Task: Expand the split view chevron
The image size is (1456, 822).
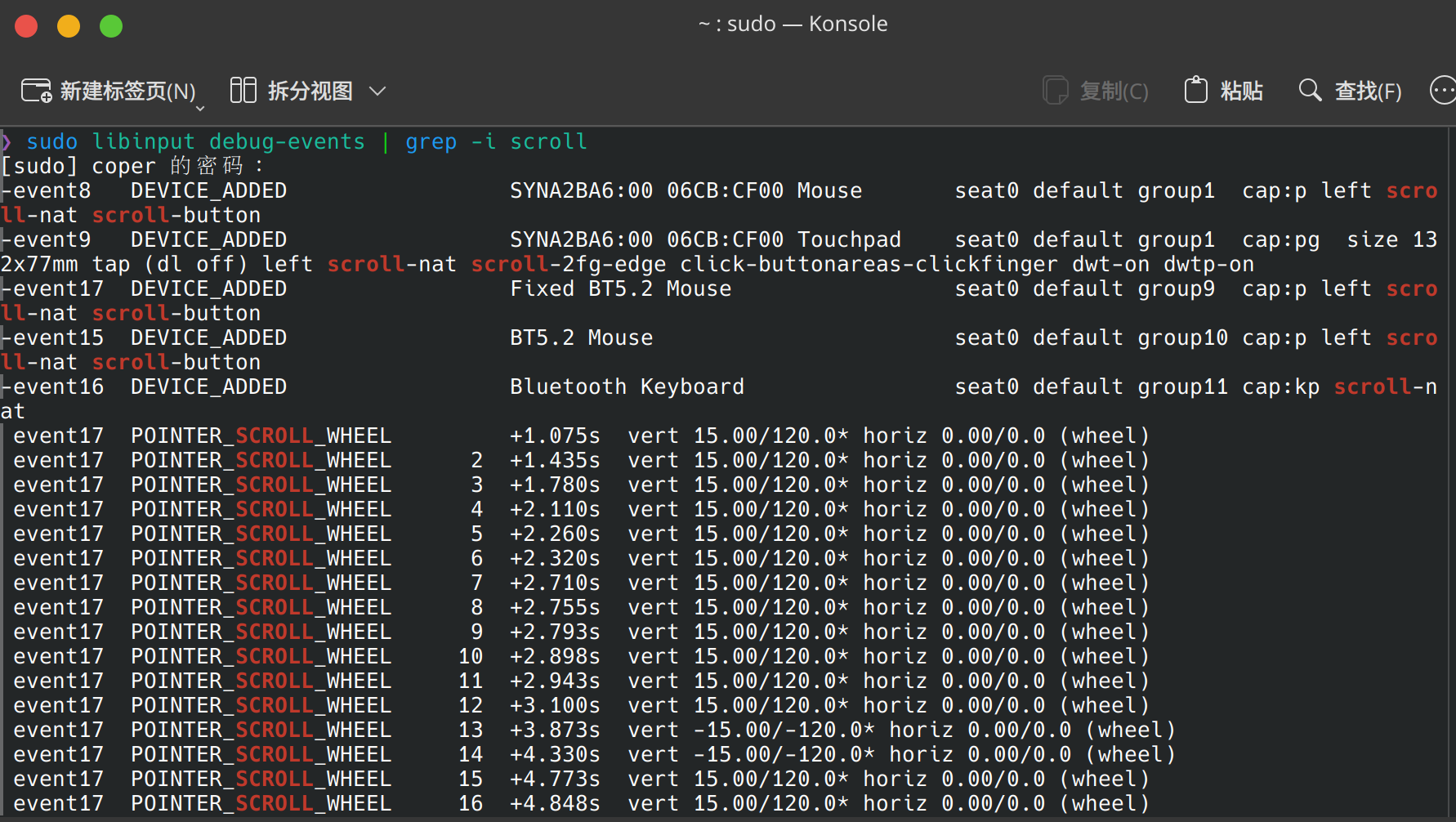Action: 377,91
